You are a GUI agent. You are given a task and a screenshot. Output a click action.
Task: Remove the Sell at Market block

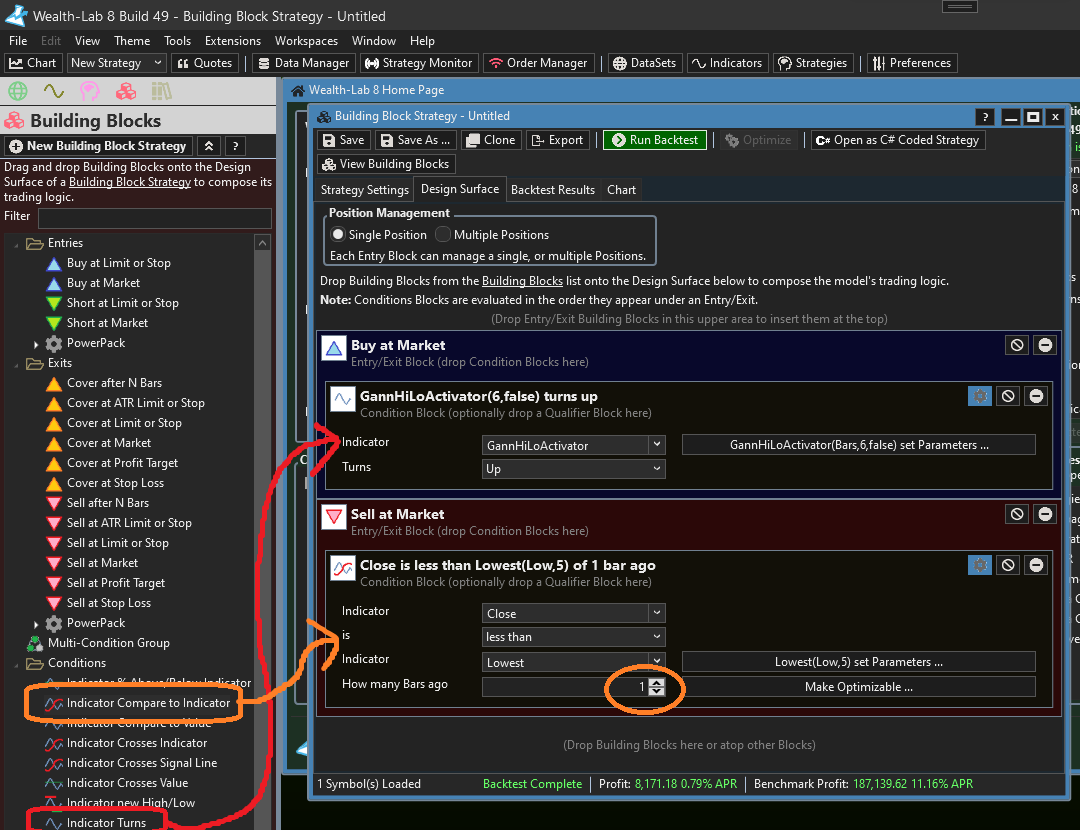coord(1045,514)
